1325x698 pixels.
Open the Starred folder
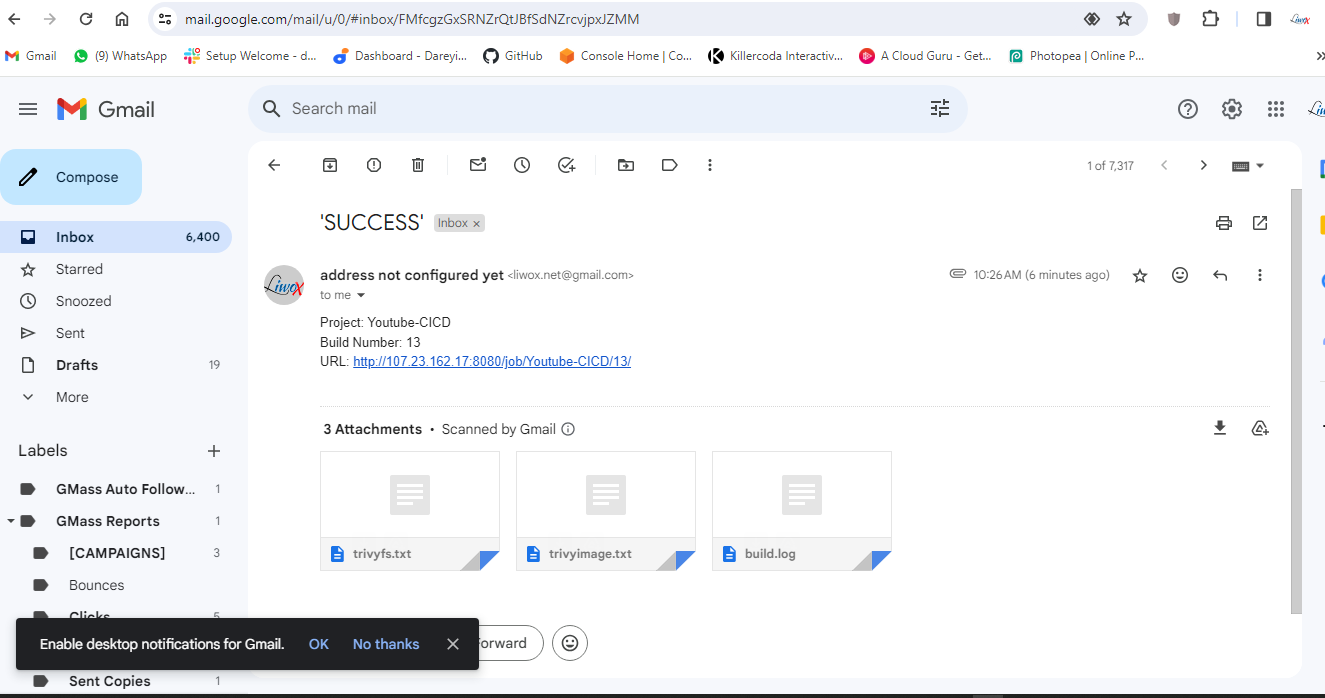tap(79, 269)
